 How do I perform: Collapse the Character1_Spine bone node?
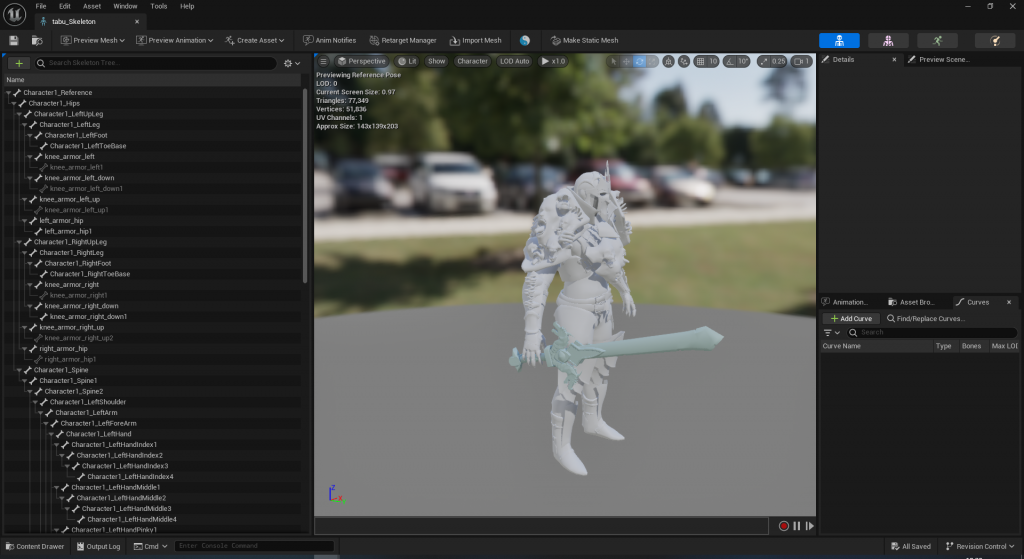(x=19, y=370)
